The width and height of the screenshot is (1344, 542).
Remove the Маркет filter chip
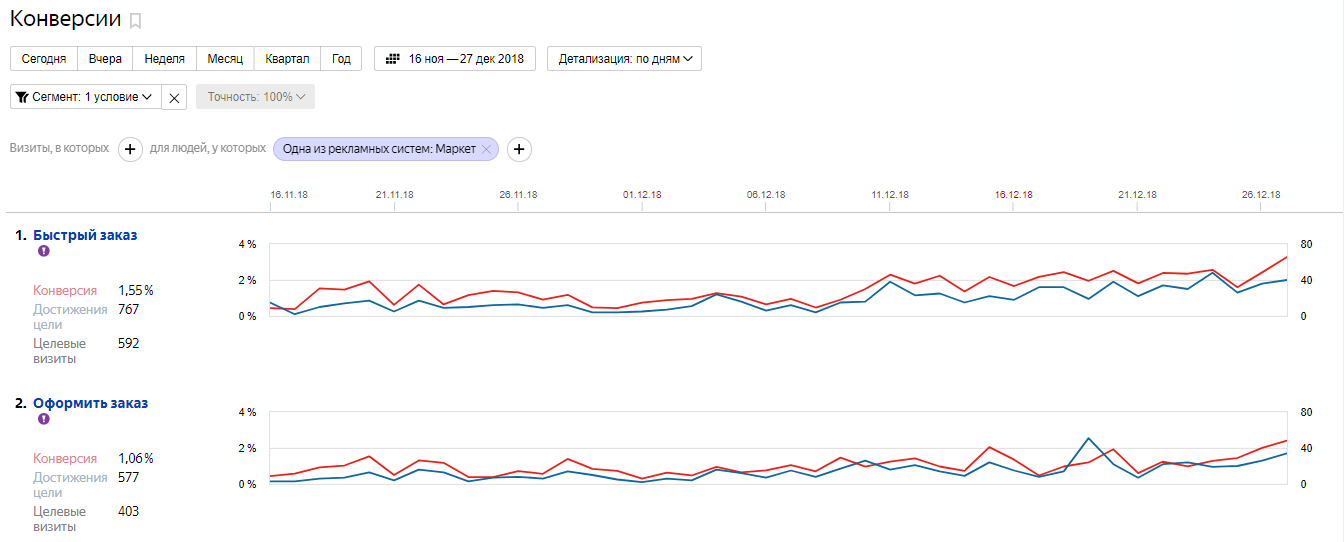point(486,149)
